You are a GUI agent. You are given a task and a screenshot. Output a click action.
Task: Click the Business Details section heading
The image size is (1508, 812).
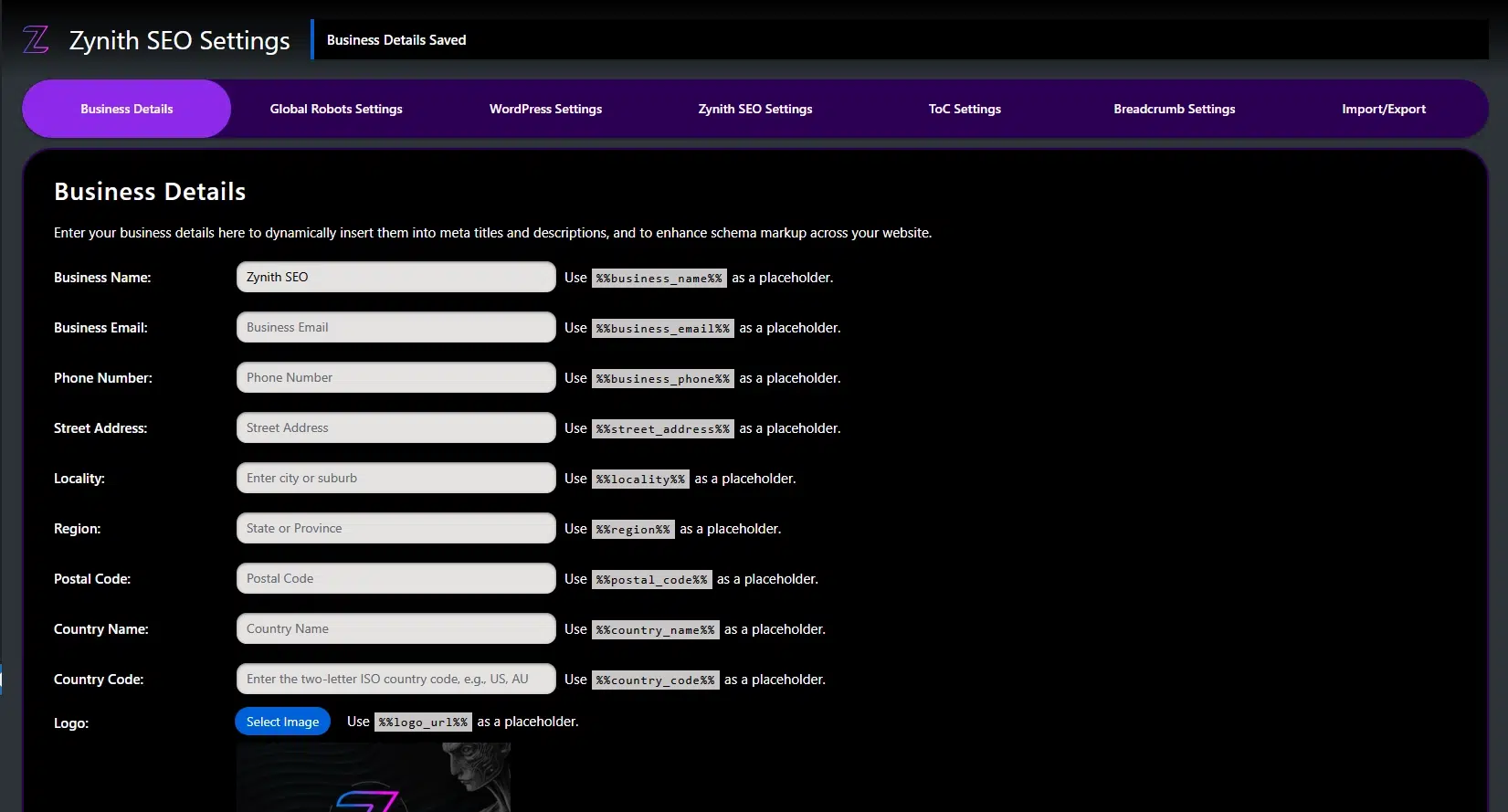(150, 192)
